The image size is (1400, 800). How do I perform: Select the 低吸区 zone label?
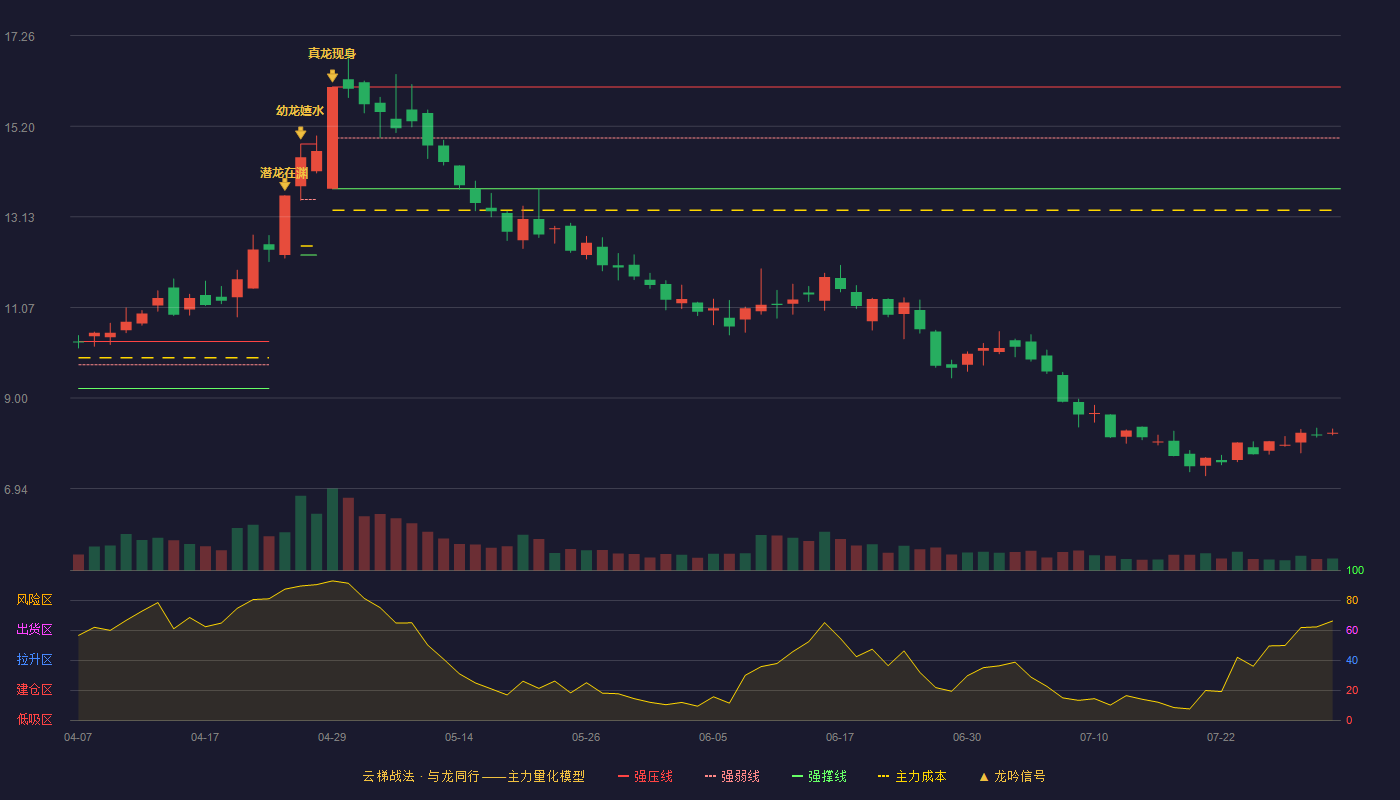click(x=34, y=719)
